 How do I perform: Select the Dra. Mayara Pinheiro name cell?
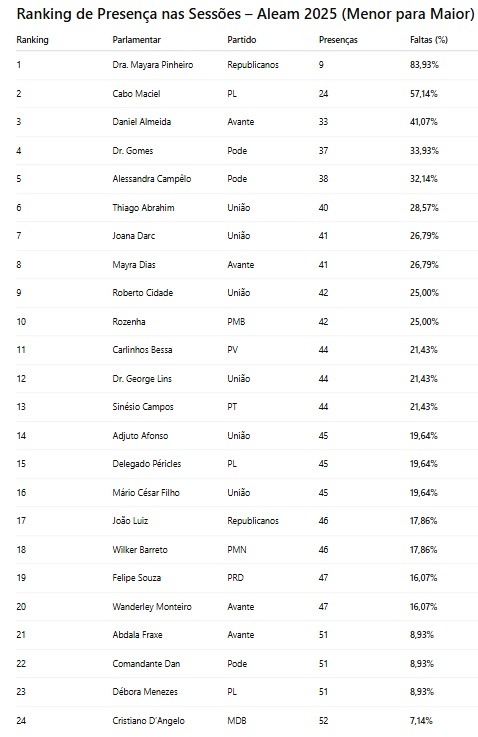pos(153,65)
